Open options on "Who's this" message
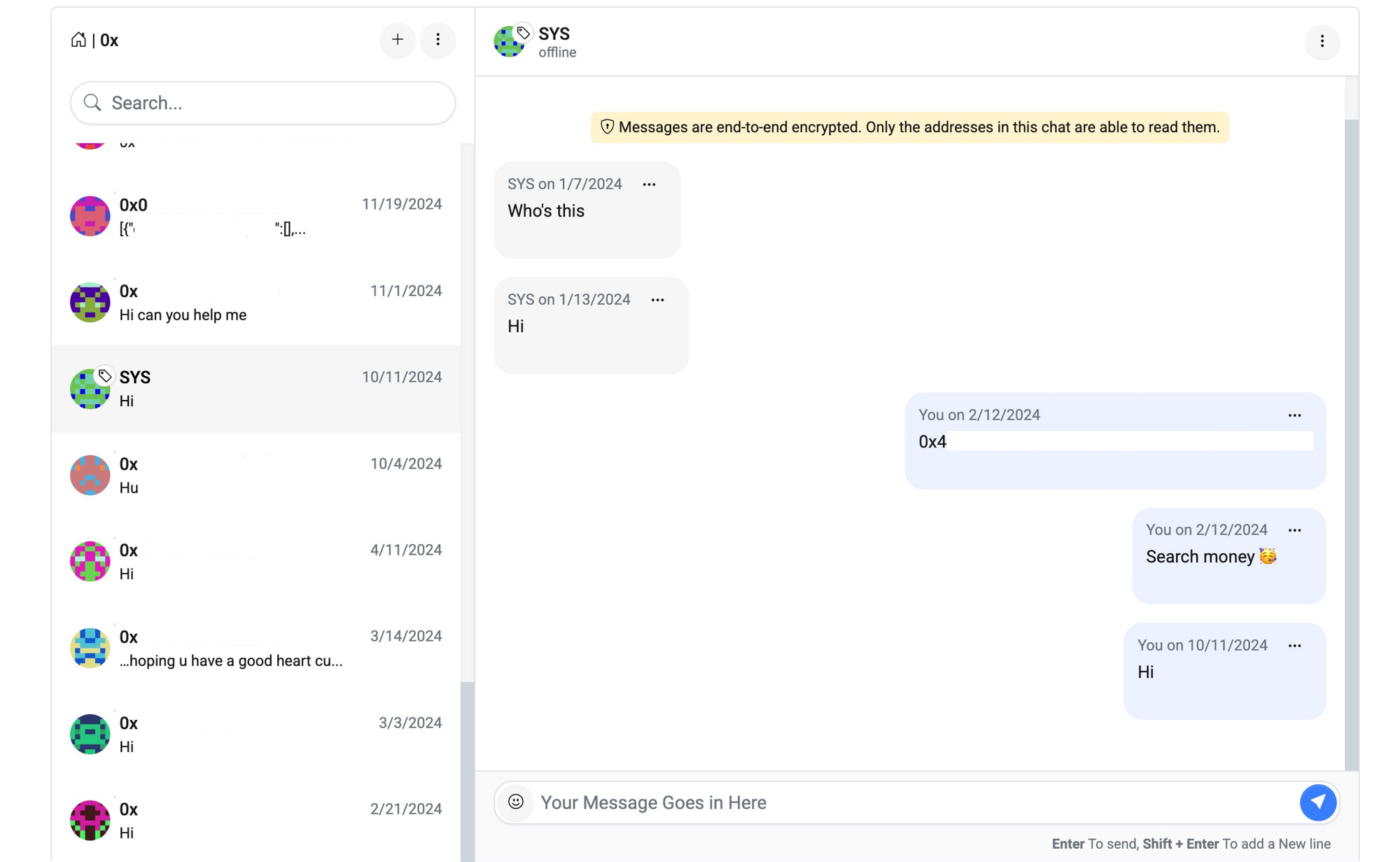The image size is (1400, 862). [649, 185]
